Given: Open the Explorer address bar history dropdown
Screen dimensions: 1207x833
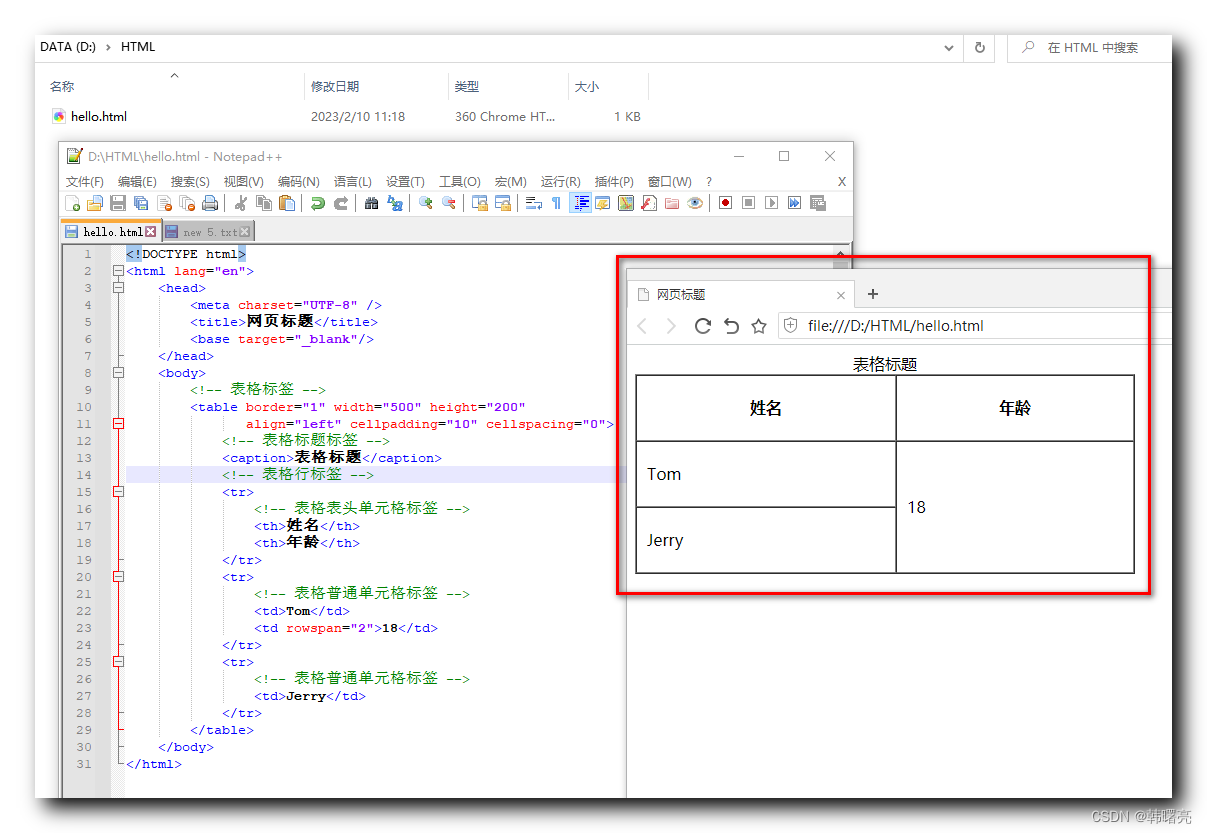Looking at the screenshot, I should click(x=949, y=47).
